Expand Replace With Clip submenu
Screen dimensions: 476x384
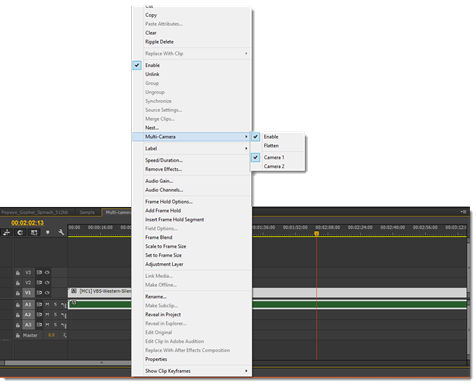[191, 53]
